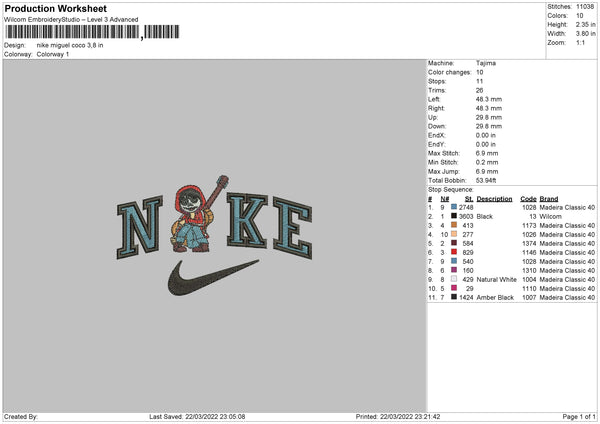Image resolution: width=600 pixels, height=424 pixels.
Task: Click the 'Amber Black' description
Action: 495,297
